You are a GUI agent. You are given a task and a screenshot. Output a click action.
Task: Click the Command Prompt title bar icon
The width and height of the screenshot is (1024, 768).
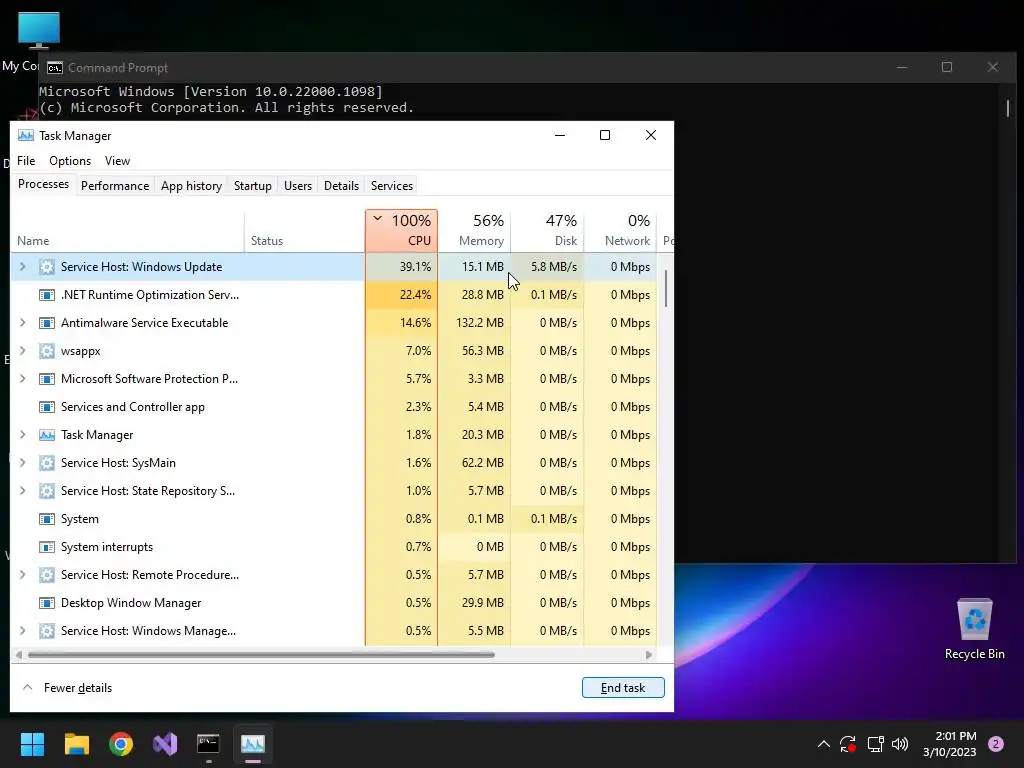[55, 68]
